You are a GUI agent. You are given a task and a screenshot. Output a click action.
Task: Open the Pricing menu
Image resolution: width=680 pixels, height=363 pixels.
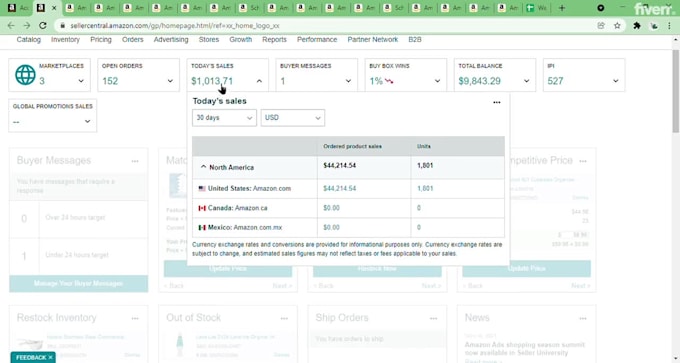coord(101,39)
